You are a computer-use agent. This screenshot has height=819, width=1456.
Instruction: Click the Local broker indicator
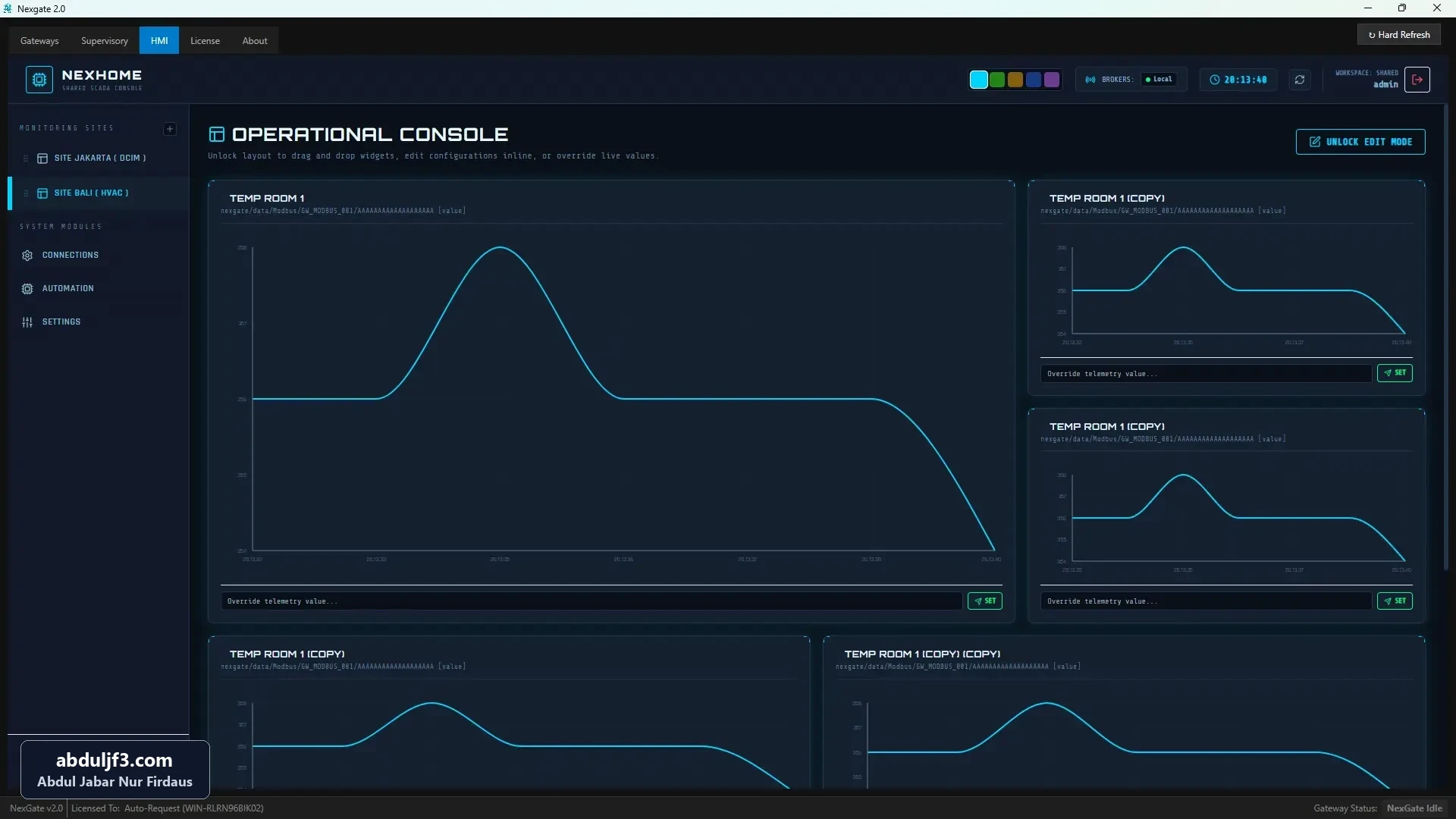1159,80
